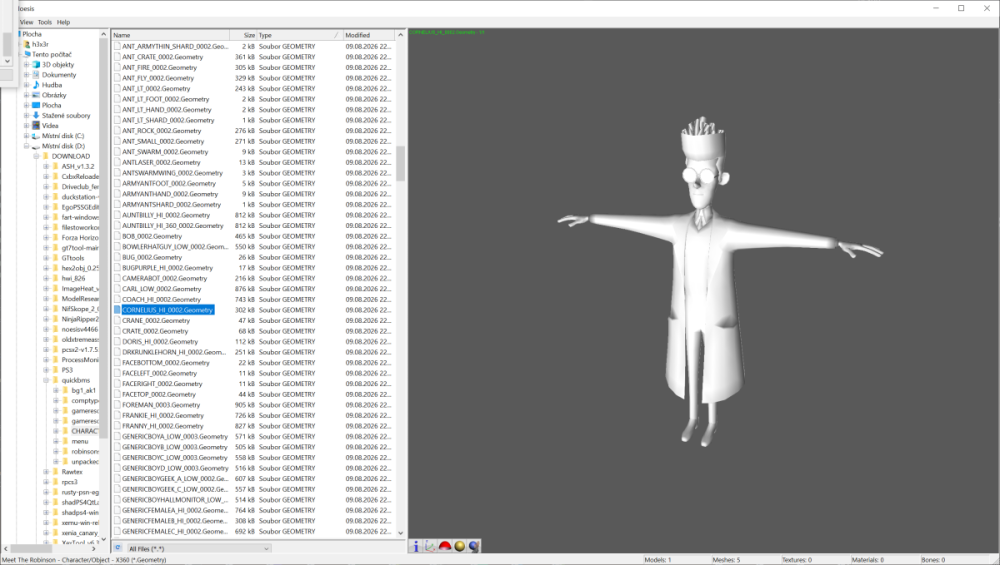
Task: Sort files by Modified column header
Action: 369,35
